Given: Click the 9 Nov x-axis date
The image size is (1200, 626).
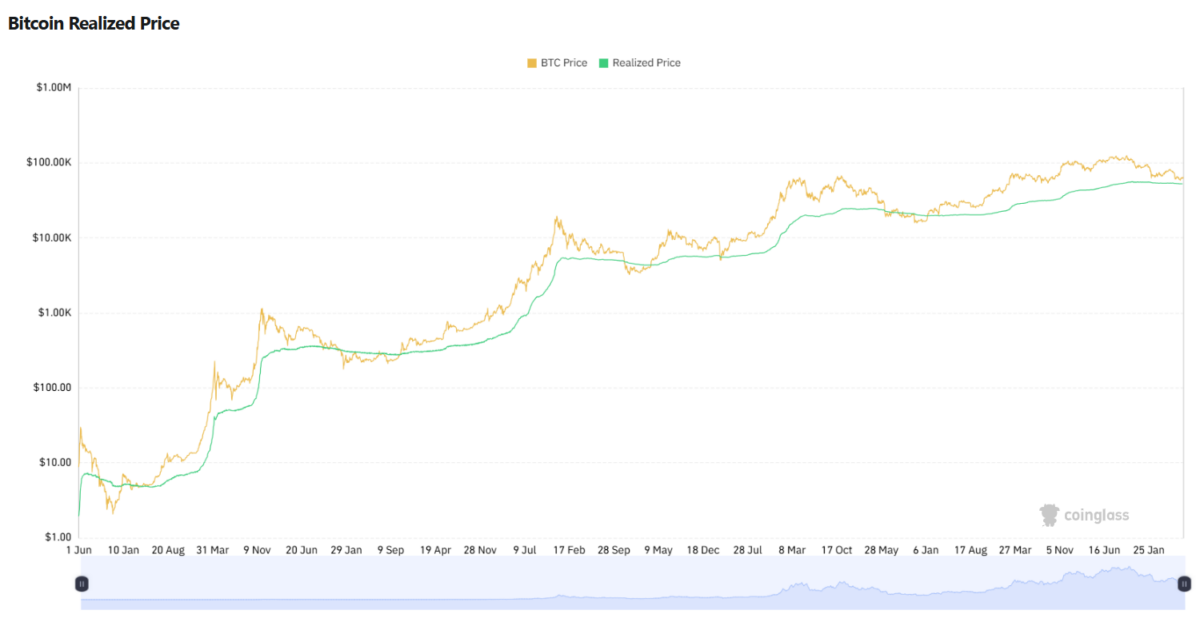Looking at the screenshot, I should (x=257, y=550).
